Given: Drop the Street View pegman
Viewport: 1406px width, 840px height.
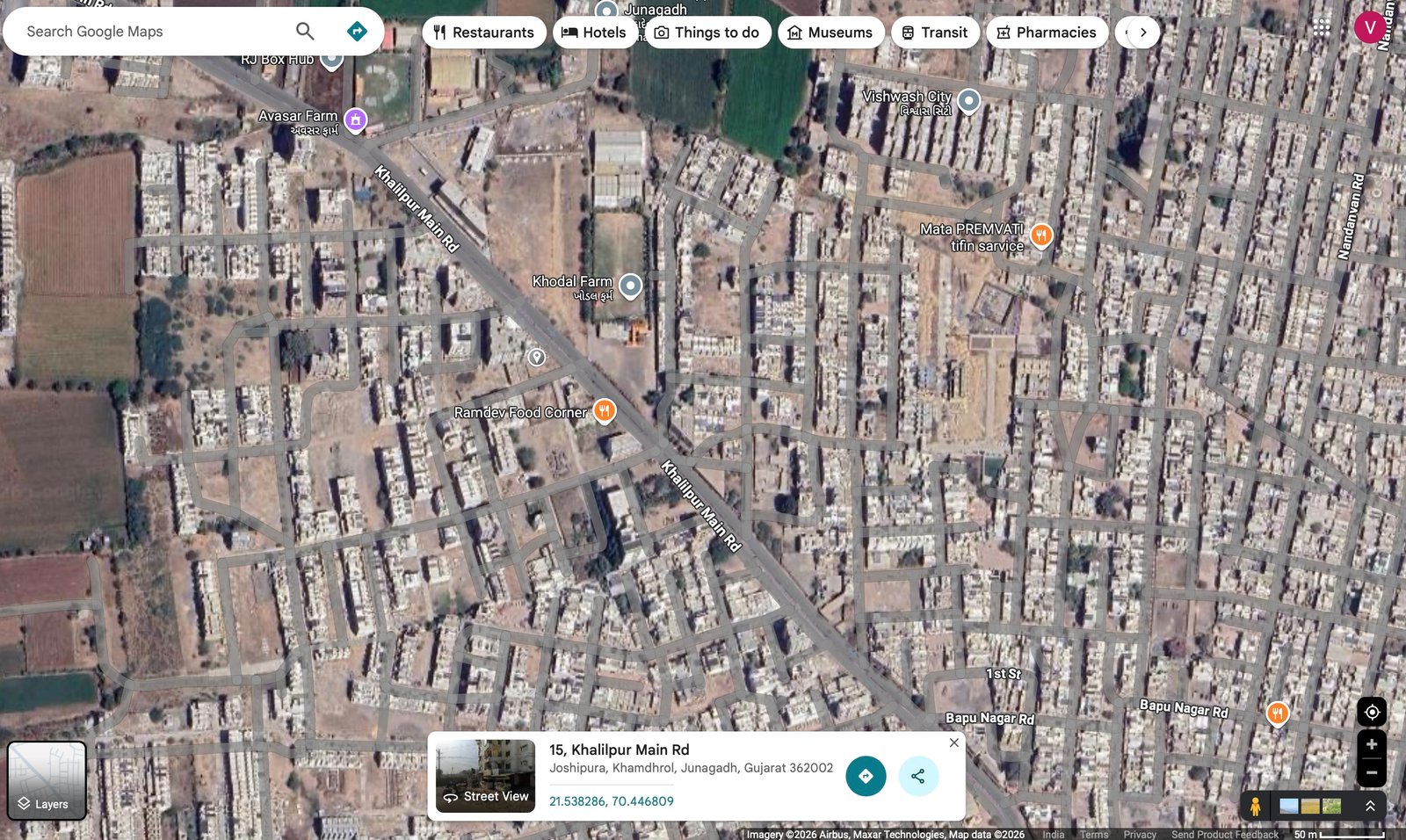Looking at the screenshot, I should (1256, 806).
